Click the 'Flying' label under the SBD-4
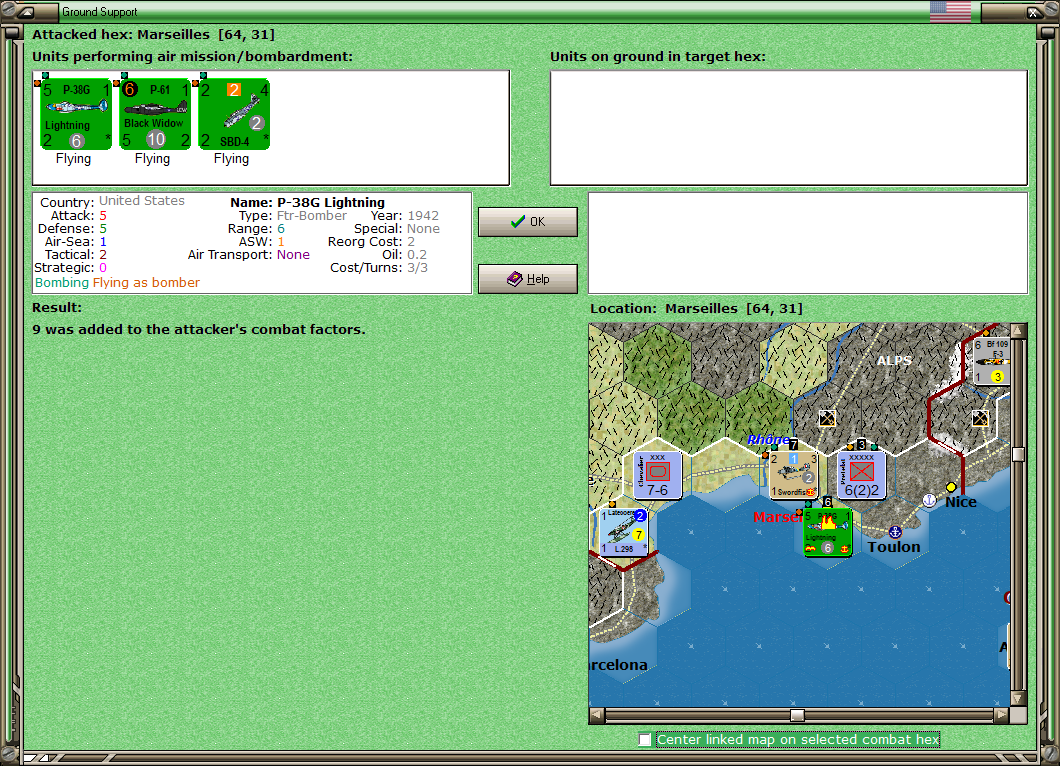The image size is (1060, 766). coord(231,158)
